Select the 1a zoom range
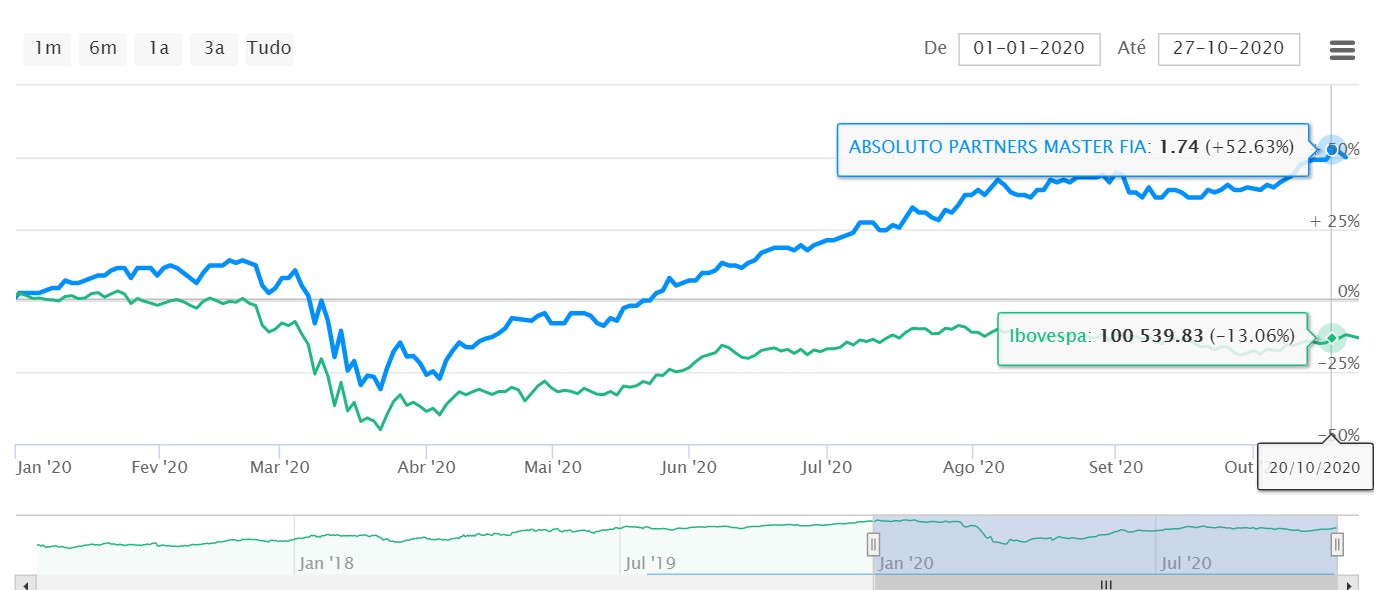The image size is (1393, 590). pyautogui.click(x=159, y=48)
